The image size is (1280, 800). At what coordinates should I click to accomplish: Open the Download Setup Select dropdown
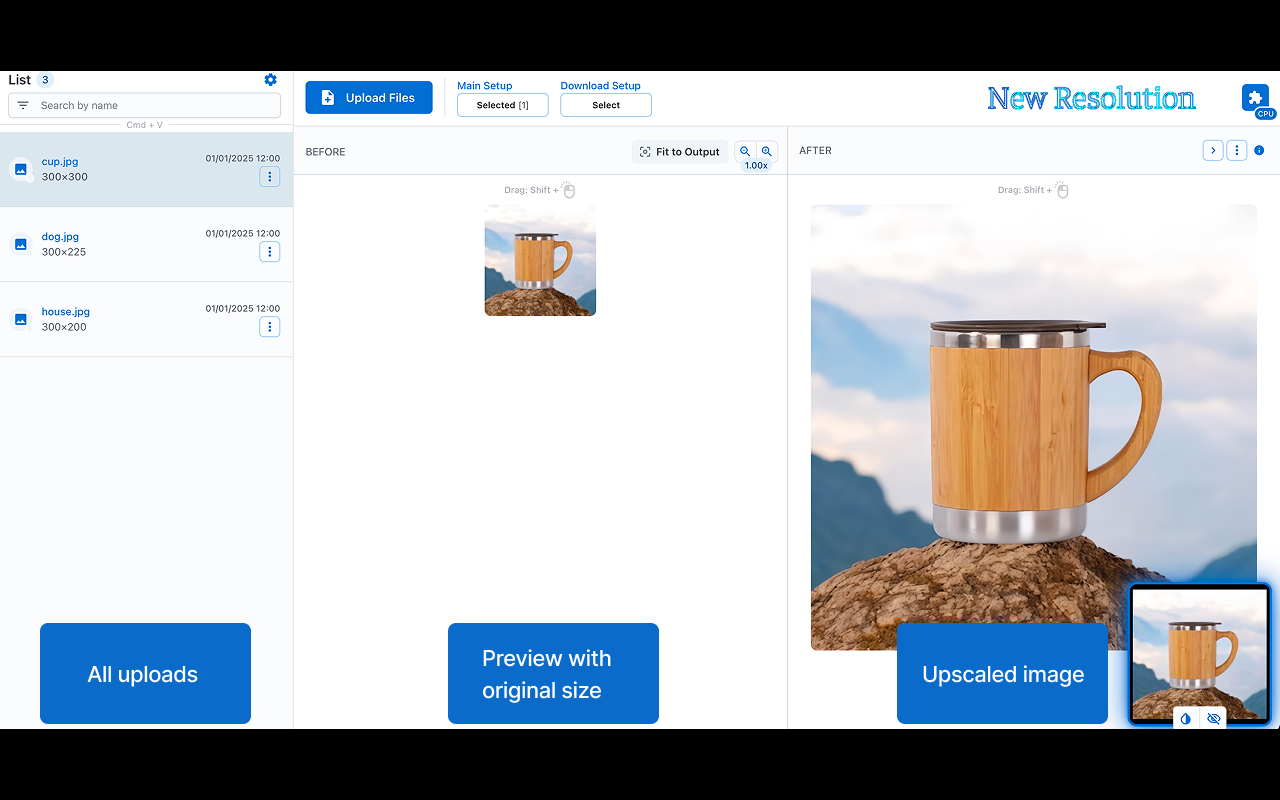tap(605, 105)
